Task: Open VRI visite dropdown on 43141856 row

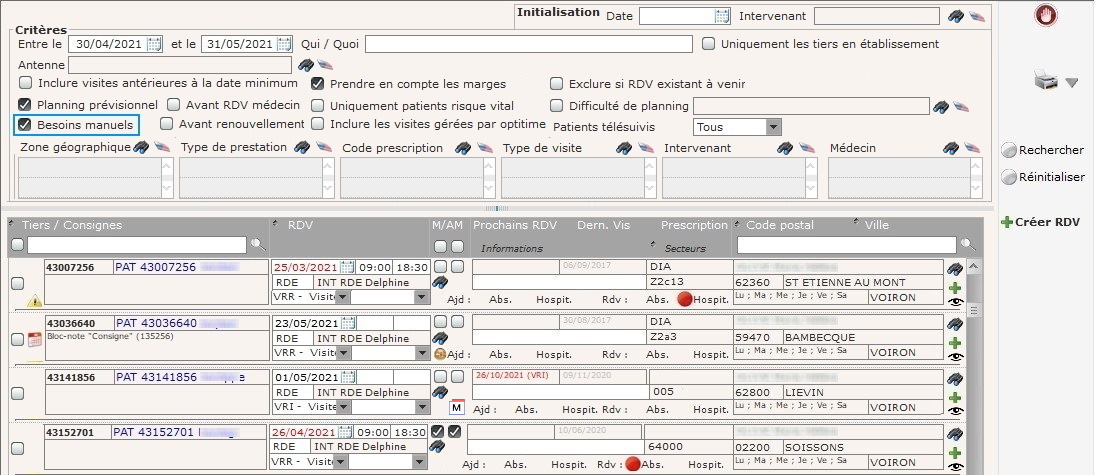Action: [x=342, y=407]
